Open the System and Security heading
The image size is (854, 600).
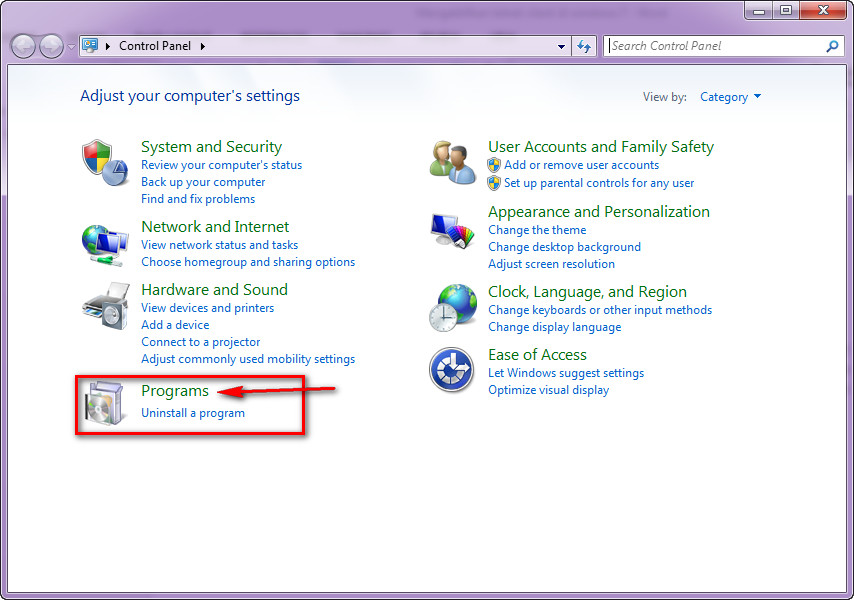tap(211, 146)
